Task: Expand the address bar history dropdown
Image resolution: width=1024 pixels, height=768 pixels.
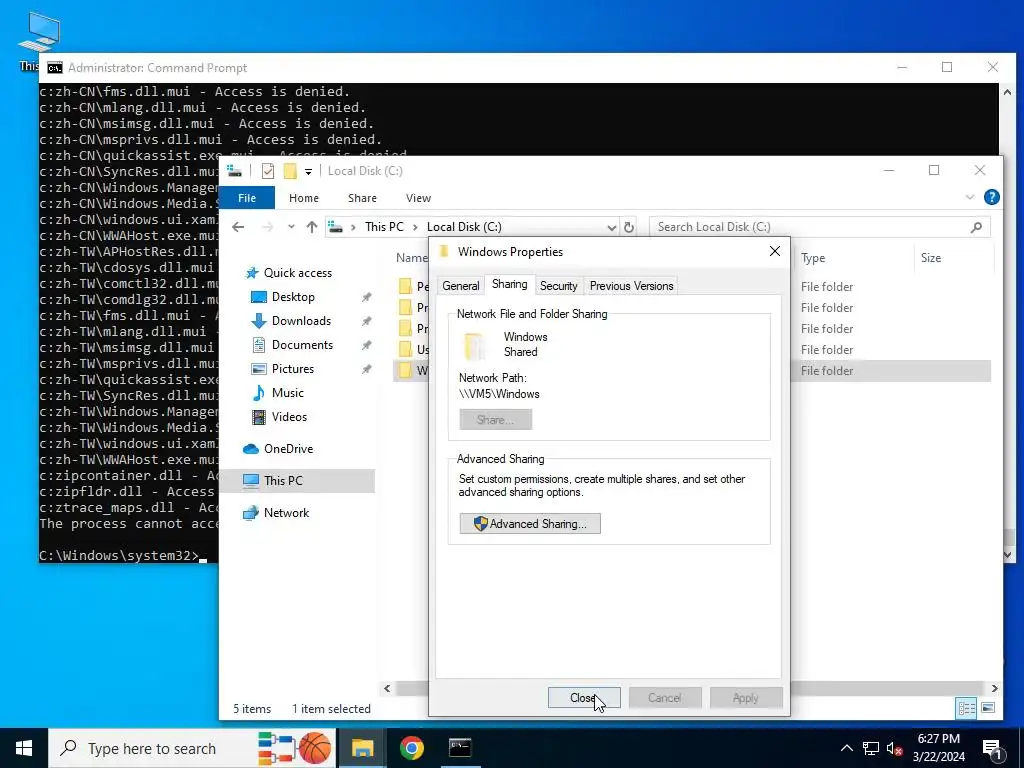Action: 611,227
